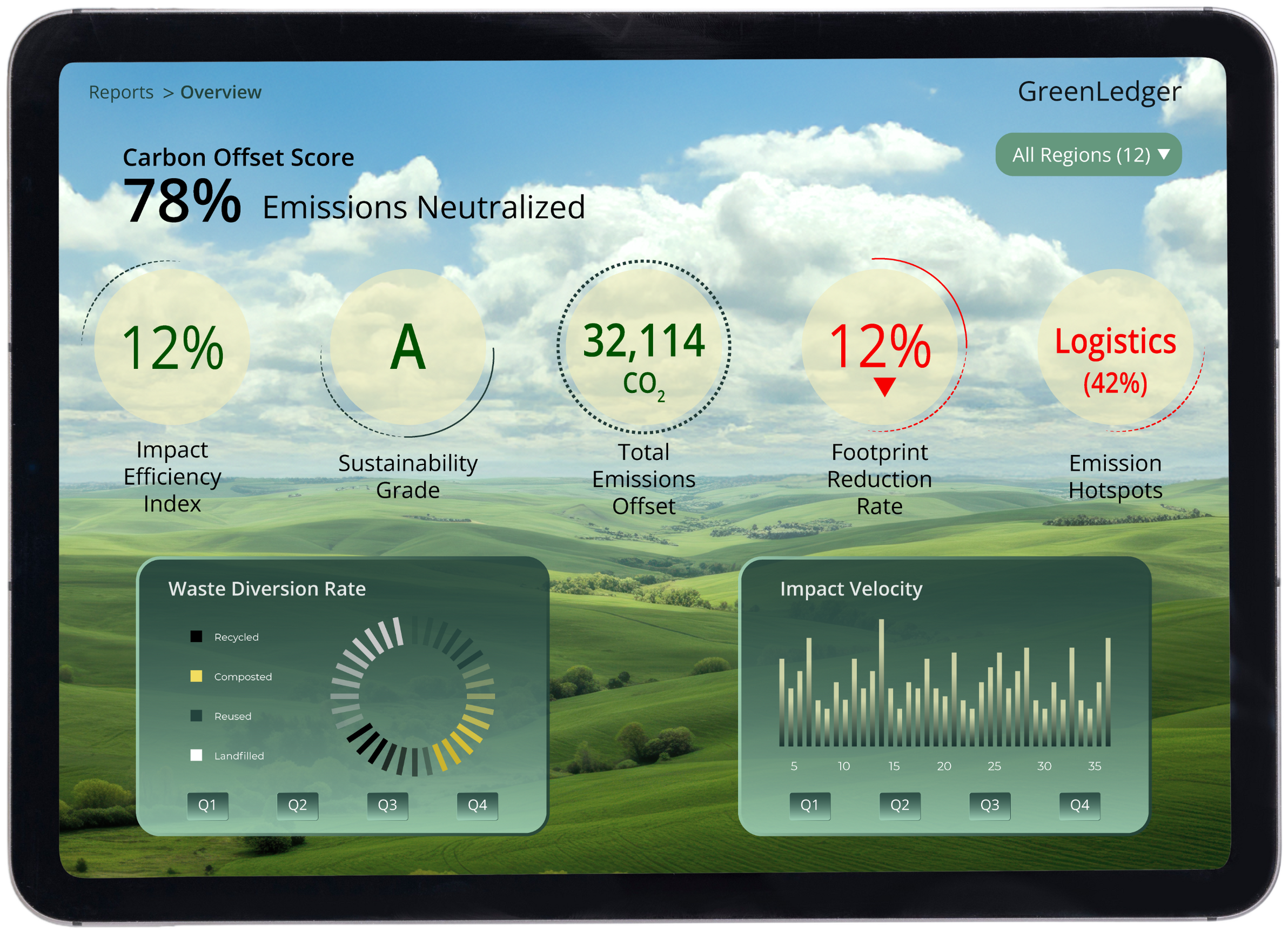
Task: Click the Waste Diversion Rate title
Action: pyautogui.click(x=267, y=589)
